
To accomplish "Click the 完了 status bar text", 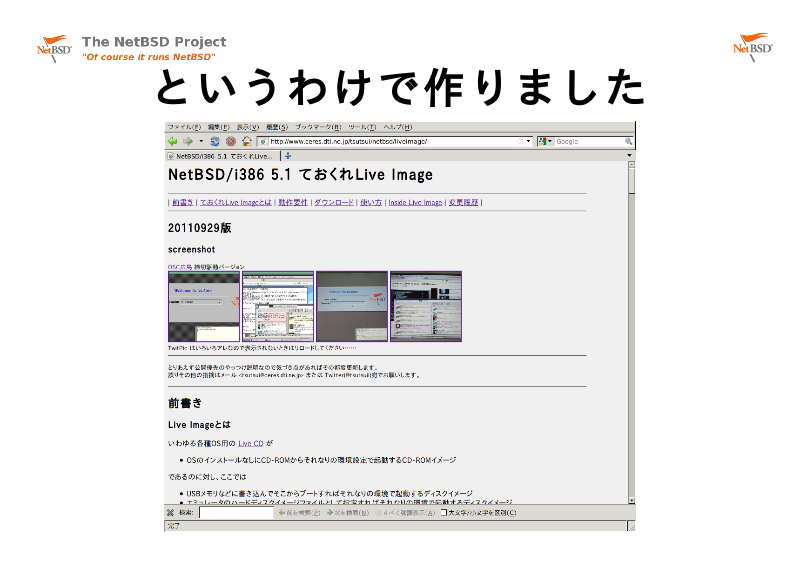I will click(174, 526).
